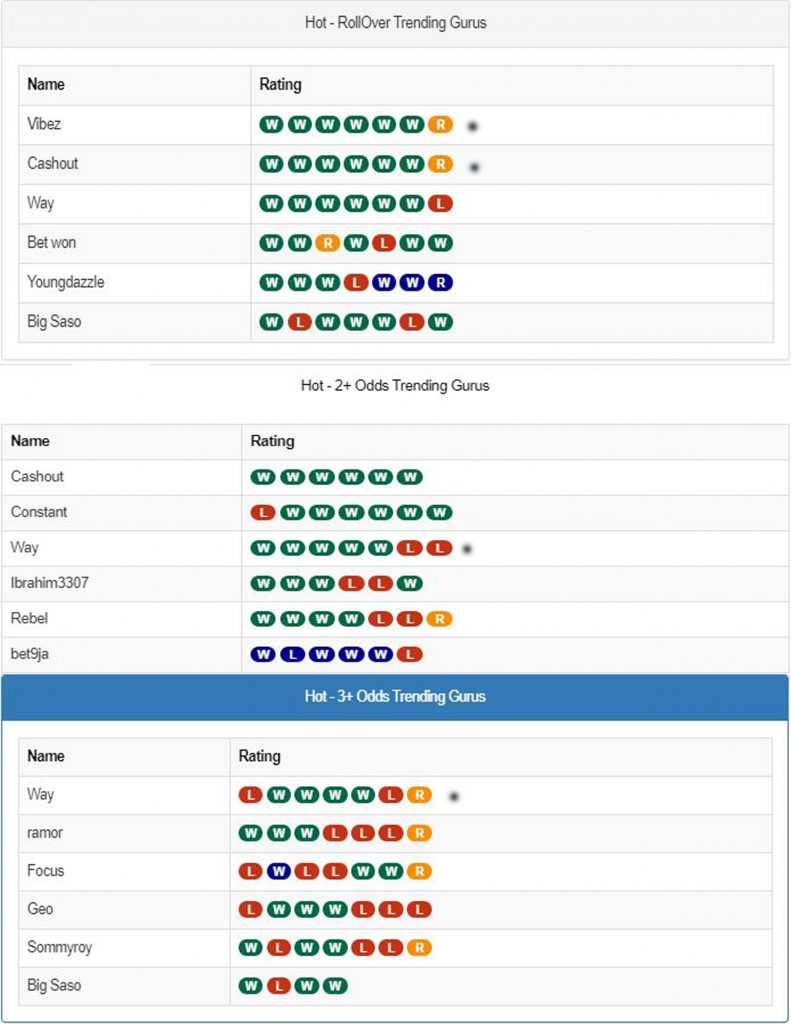Image resolution: width=791 pixels, height=1024 pixels.
Task: Click first green W badge in RollOver Big Saso row
Action: (272, 322)
